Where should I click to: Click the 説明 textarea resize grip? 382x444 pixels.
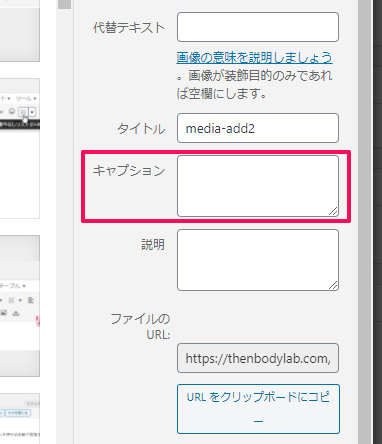pyautogui.click(x=333, y=285)
